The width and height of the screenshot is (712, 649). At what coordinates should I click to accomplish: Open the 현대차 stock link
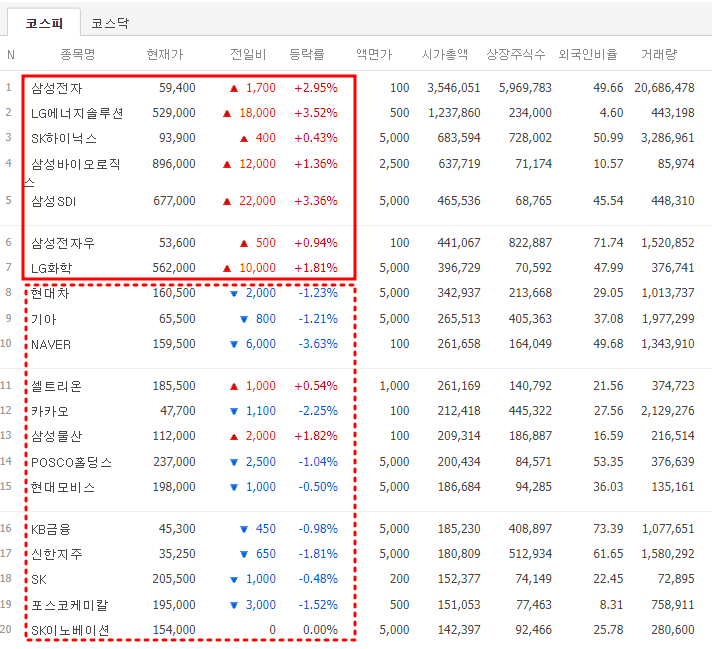click(50, 293)
